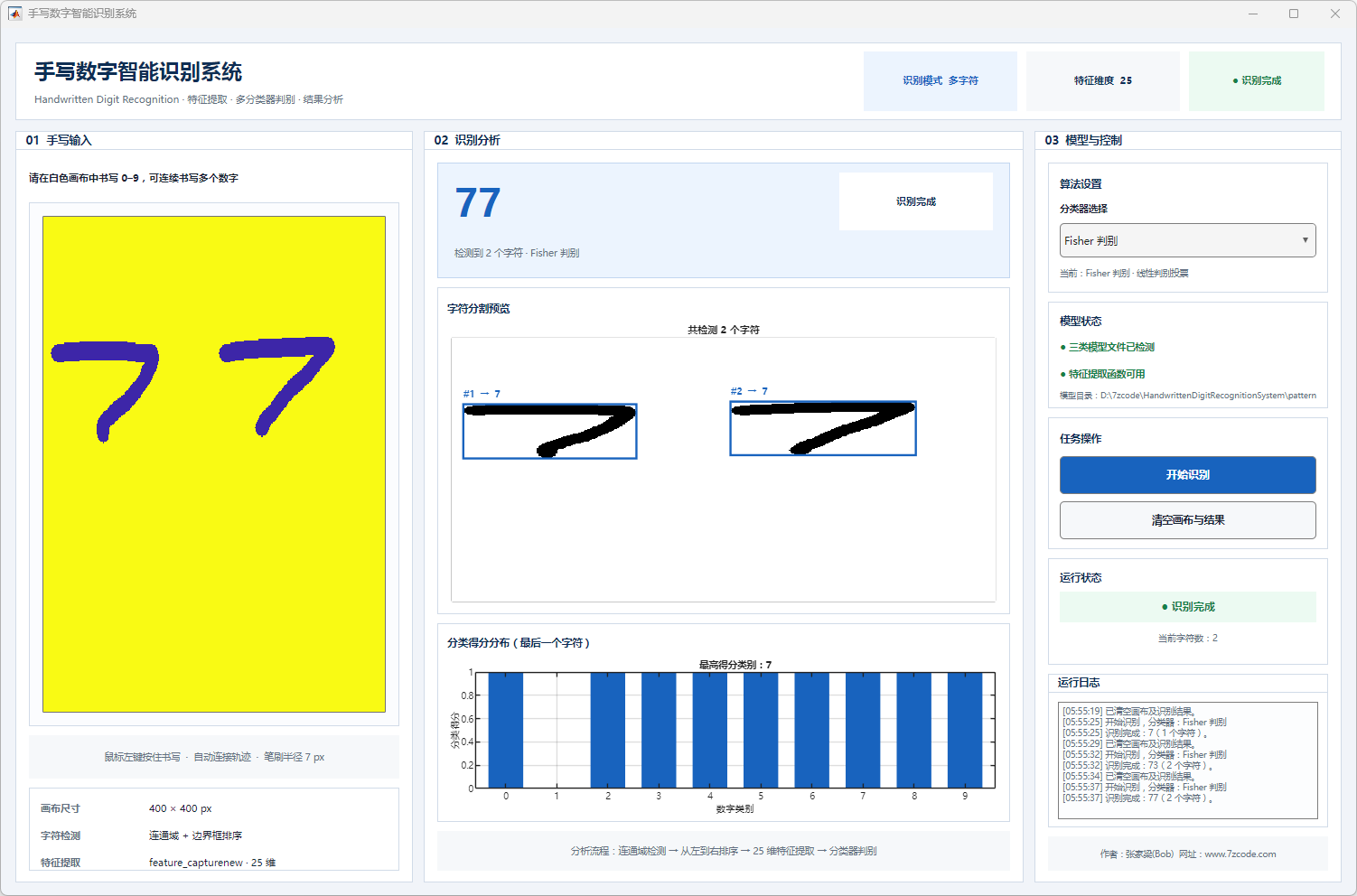The height and width of the screenshot is (896, 1357).
Task: Click the 01 手写输入 panel title
Action: tap(59, 140)
